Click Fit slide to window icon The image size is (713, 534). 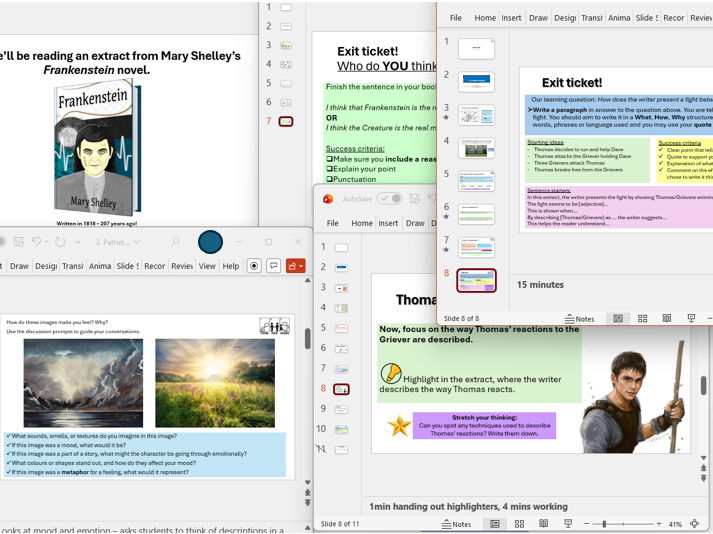[694, 524]
